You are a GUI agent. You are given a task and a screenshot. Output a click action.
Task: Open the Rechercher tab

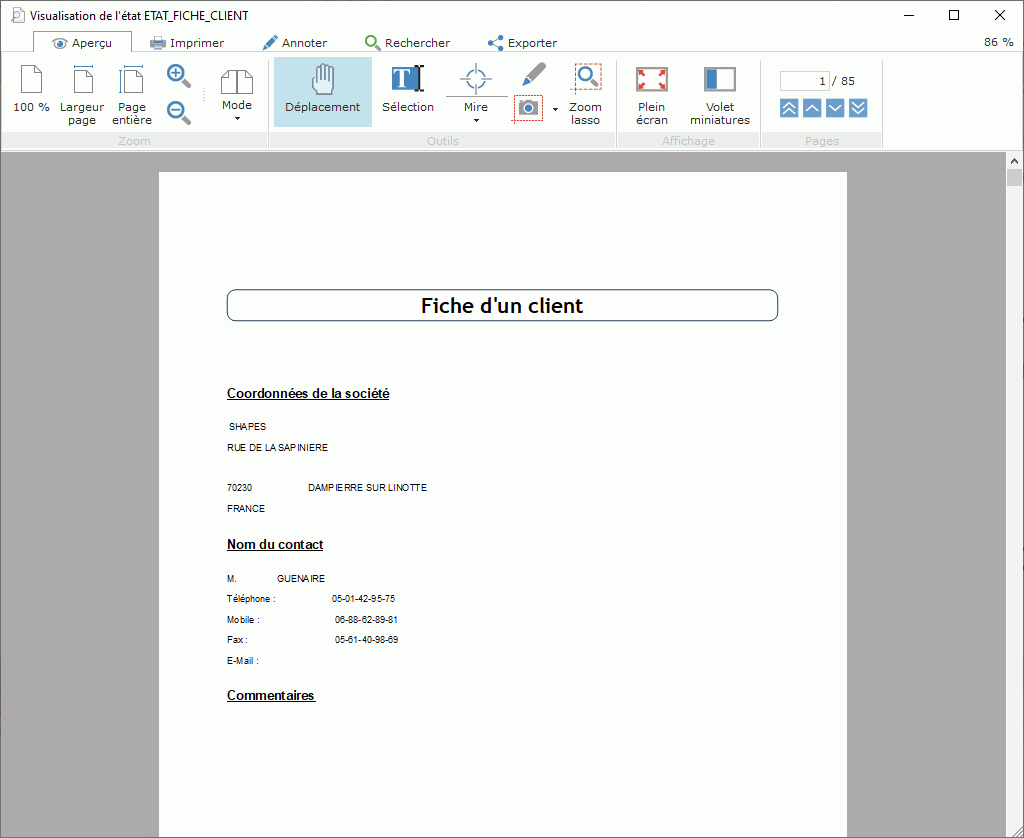[408, 42]
